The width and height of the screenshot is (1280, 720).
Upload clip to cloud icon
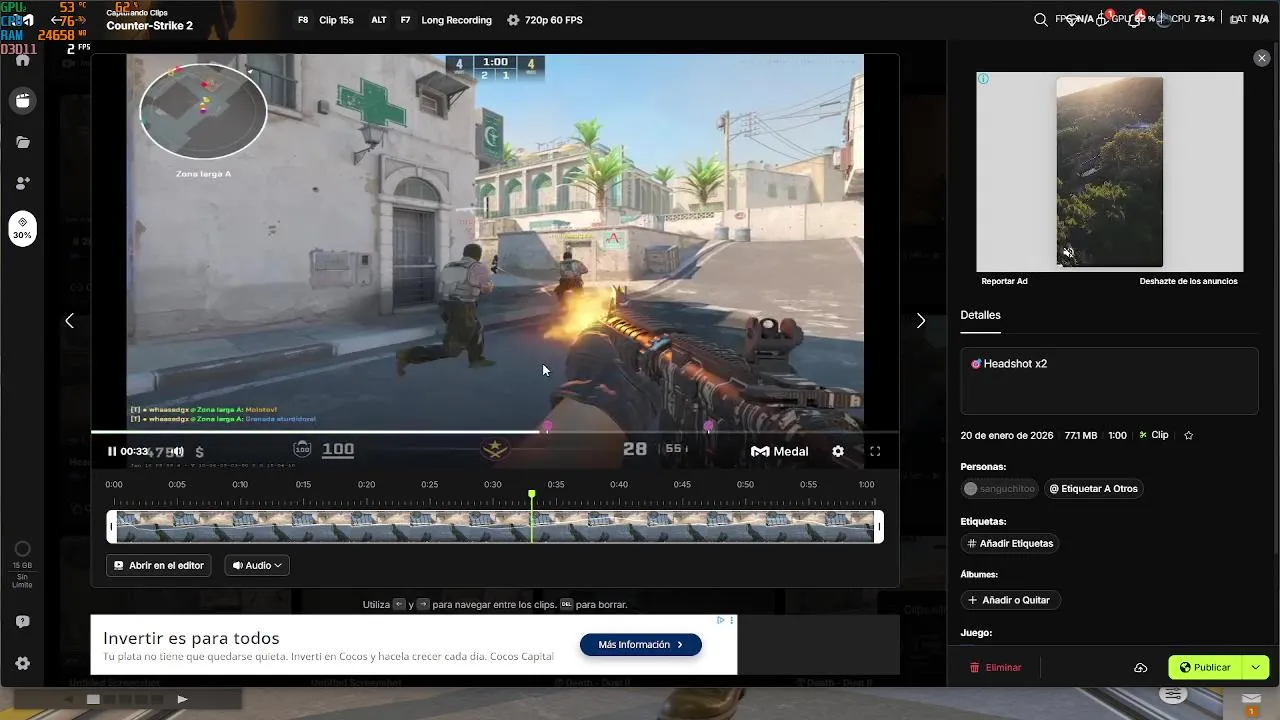[1140, 668]
